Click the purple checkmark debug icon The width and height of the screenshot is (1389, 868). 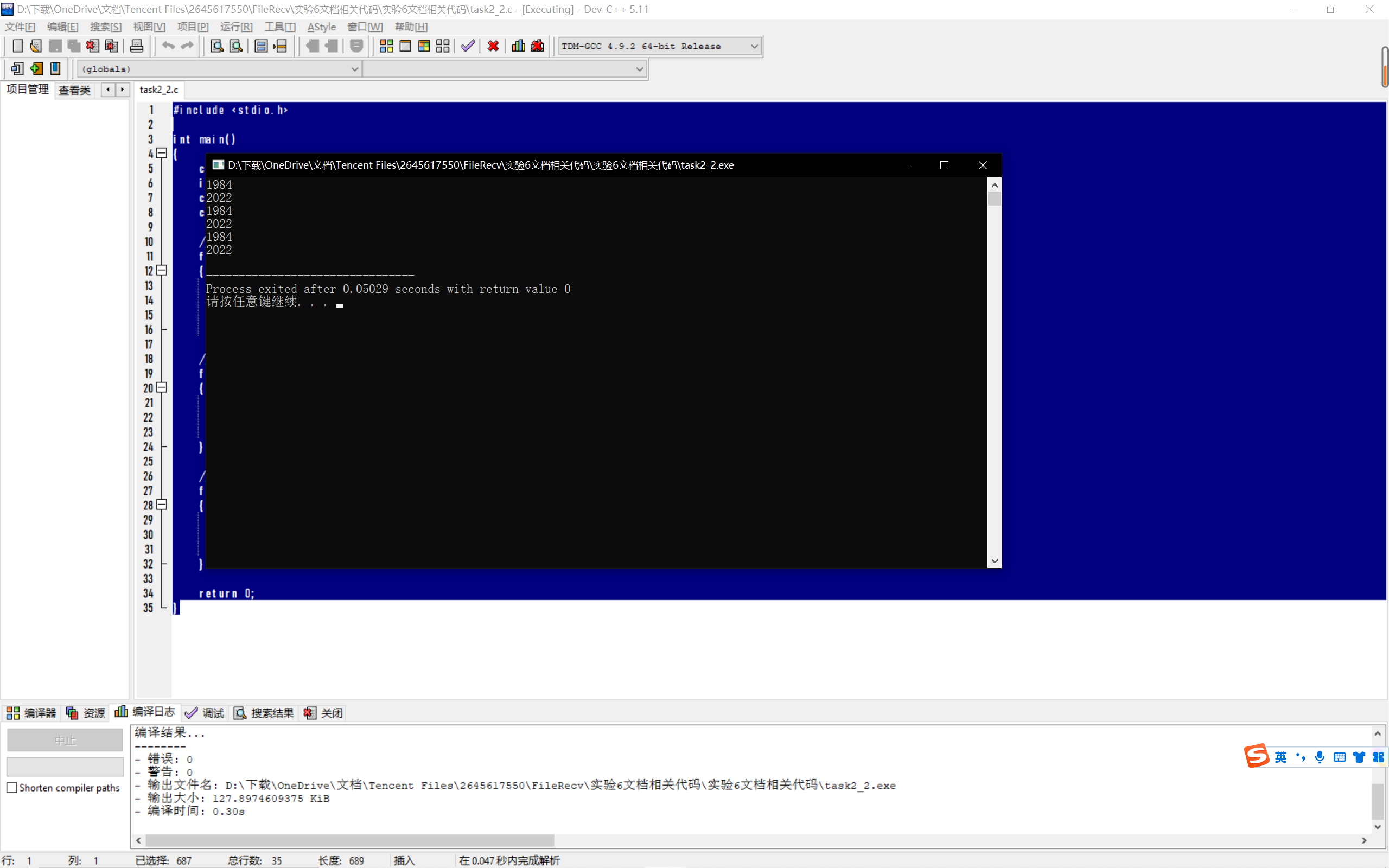(468, 46)
